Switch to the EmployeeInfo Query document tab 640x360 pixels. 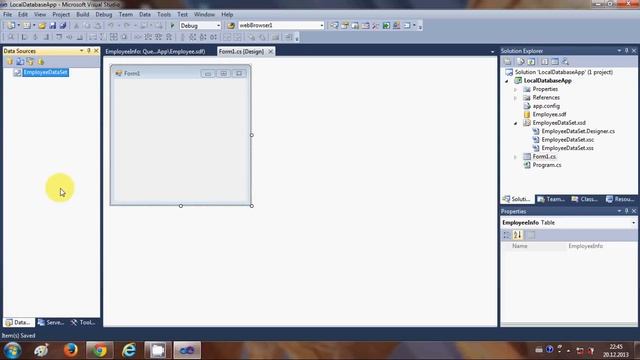(x=155, y=51)
